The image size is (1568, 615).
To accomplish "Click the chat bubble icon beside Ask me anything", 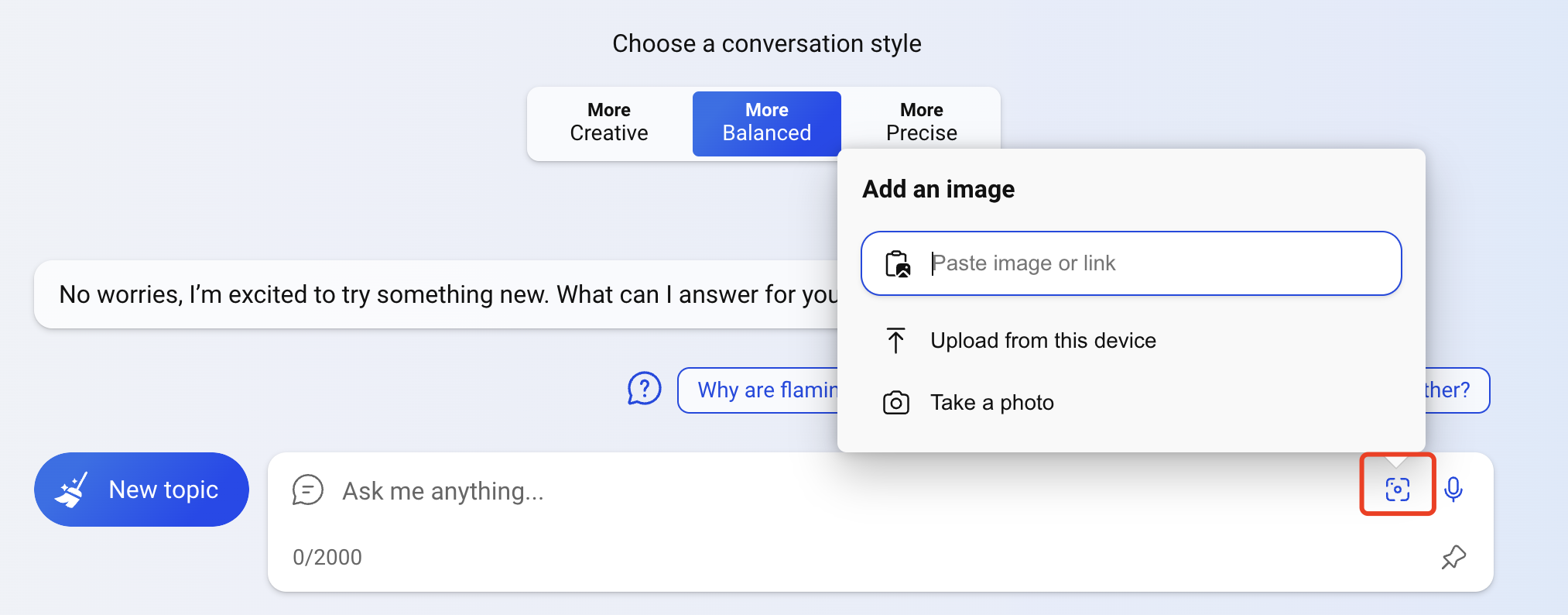I will click(307, 490).
